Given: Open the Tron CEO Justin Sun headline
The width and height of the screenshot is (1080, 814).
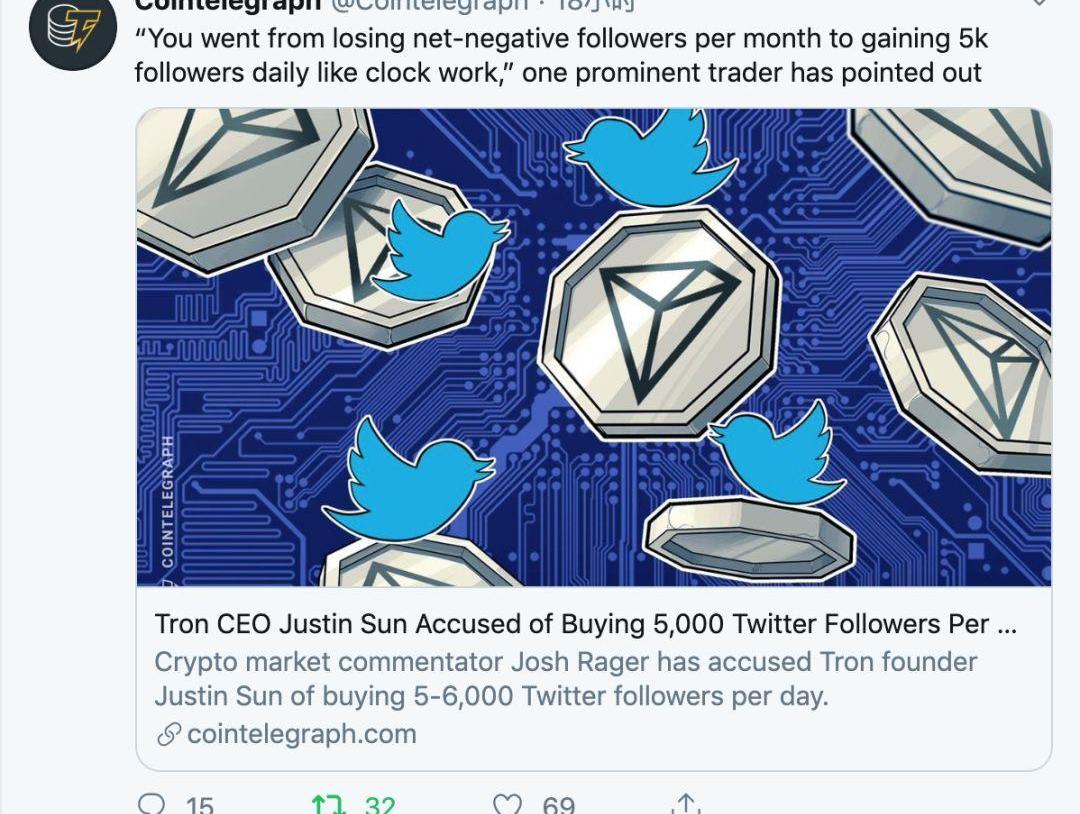Looking at the screenshot, I should (585, 624).
